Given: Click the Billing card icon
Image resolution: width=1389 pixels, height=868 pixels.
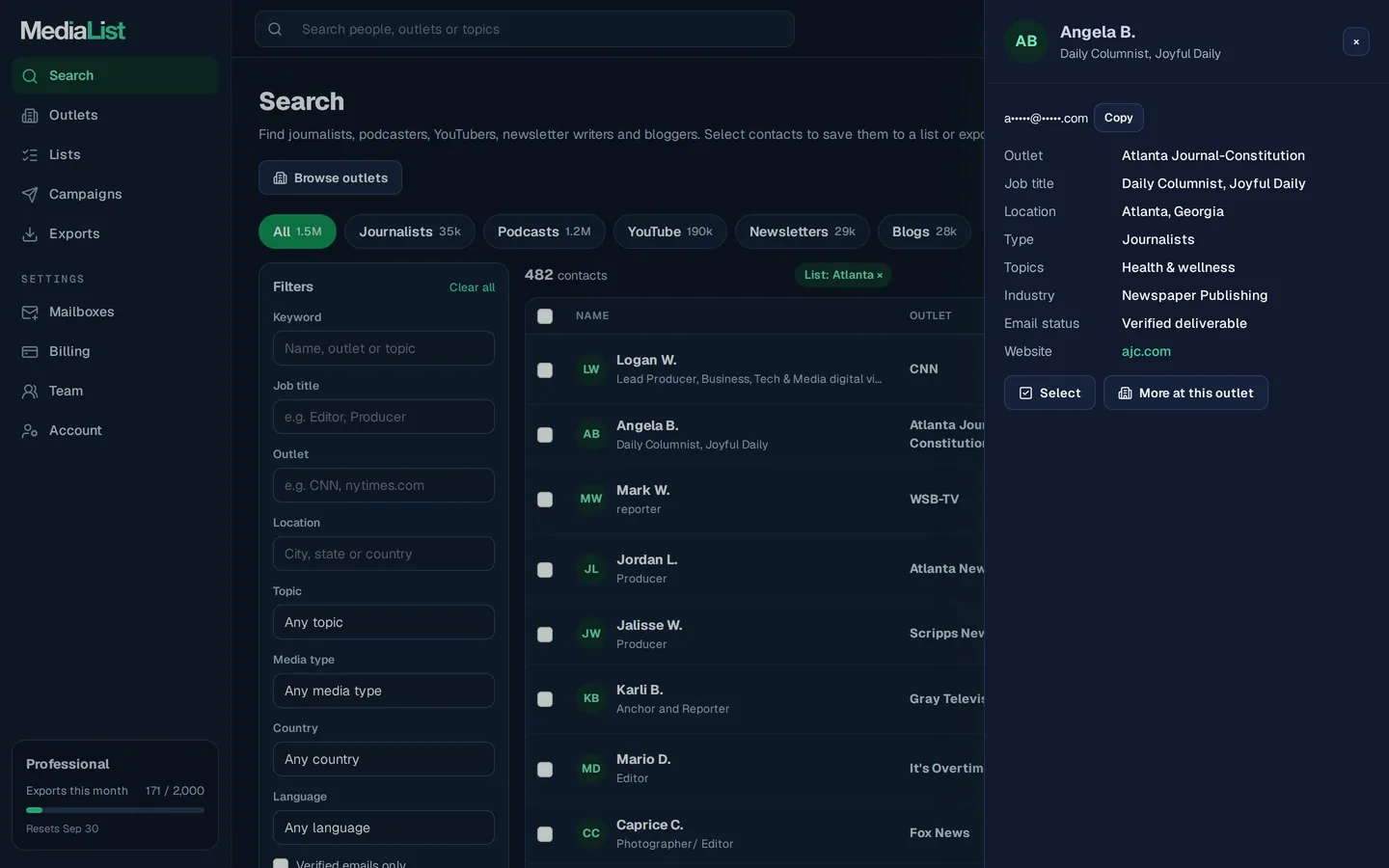Looking at the screenshot, I should point(30,352).
